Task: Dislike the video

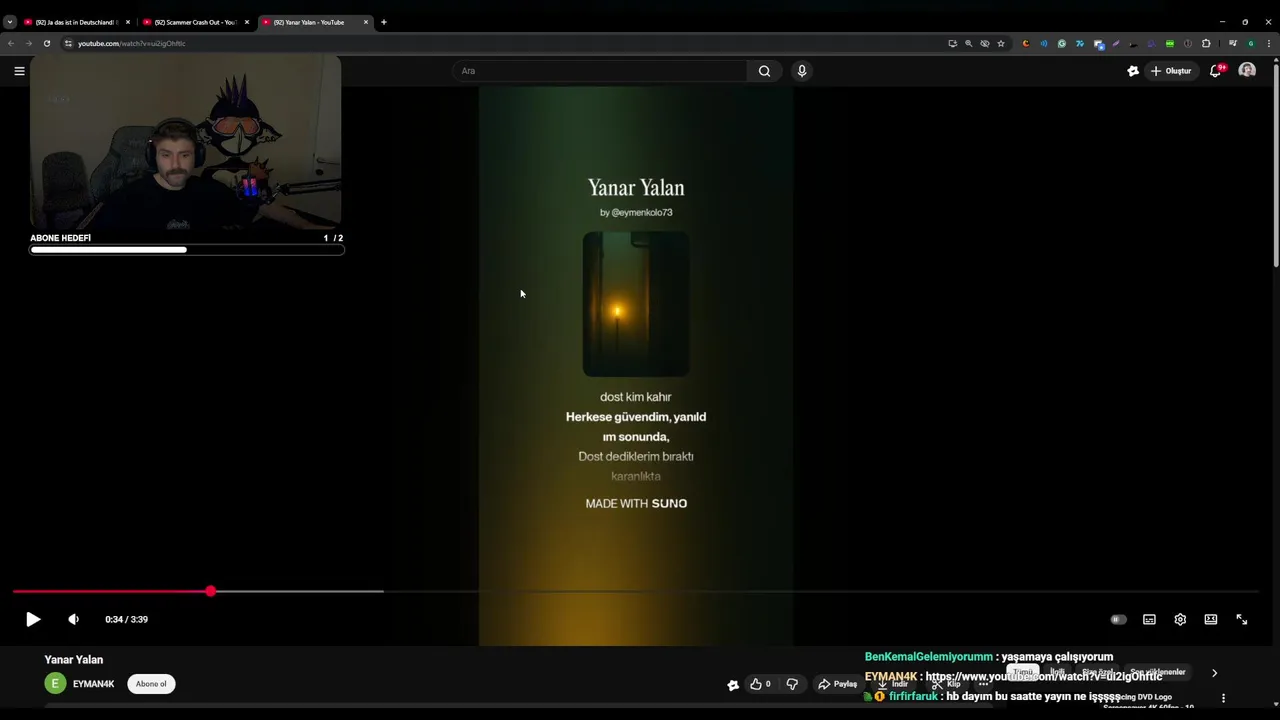Action: [792, 684]
